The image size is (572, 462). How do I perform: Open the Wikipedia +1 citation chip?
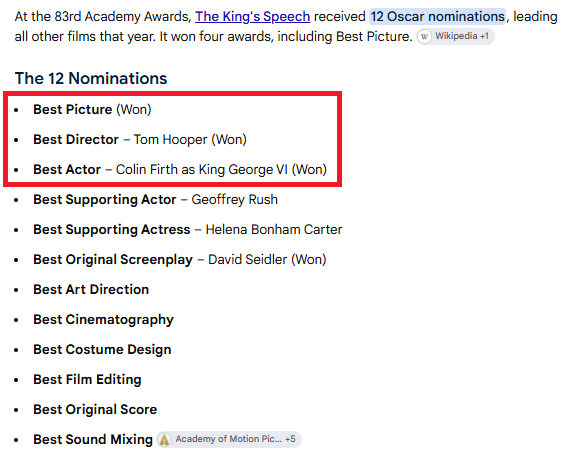click(456, 36)
